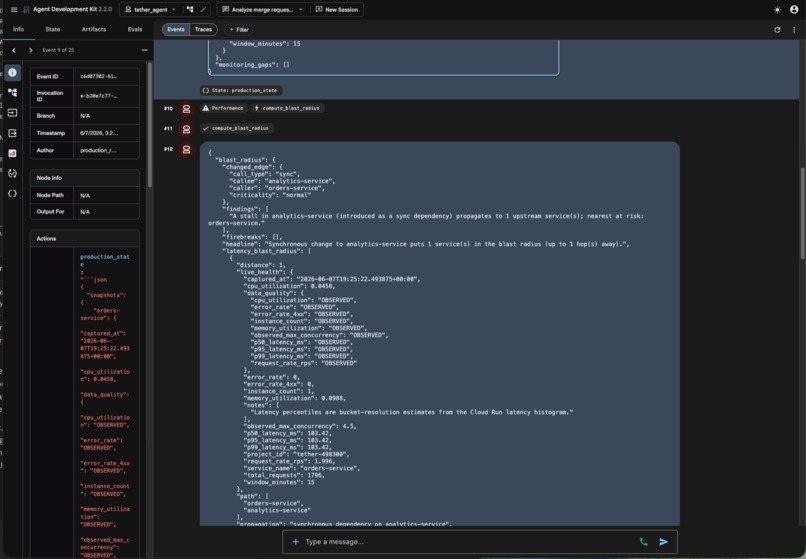Switch to the Artifacts tab

pyautogui.click(x=94, y=29)
